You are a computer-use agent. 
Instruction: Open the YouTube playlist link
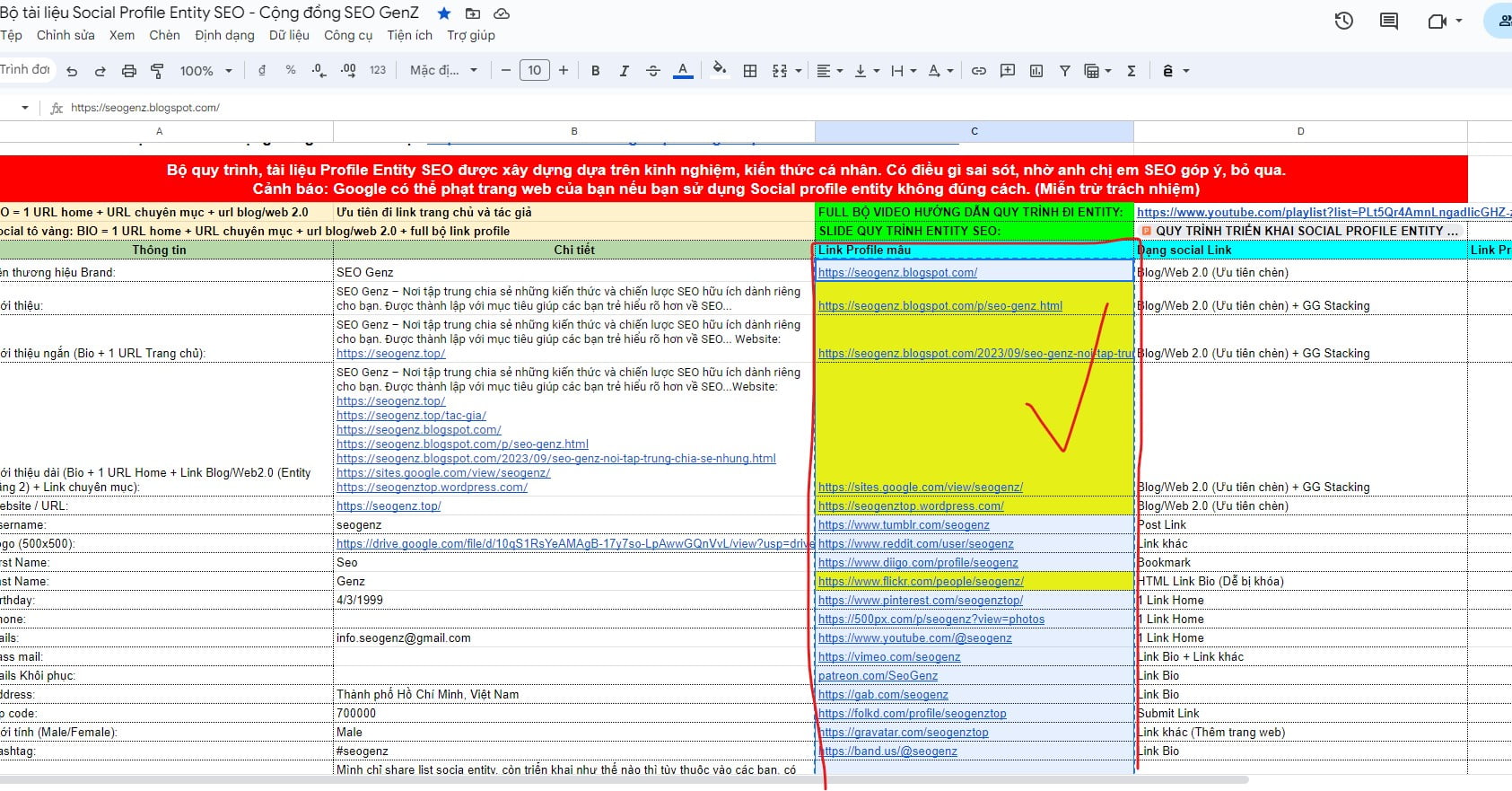click(x=1324, y=212)
